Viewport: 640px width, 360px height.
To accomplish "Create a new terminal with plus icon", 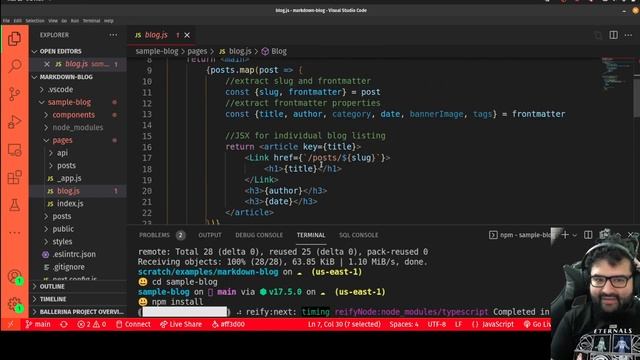I will click(565, 235).
